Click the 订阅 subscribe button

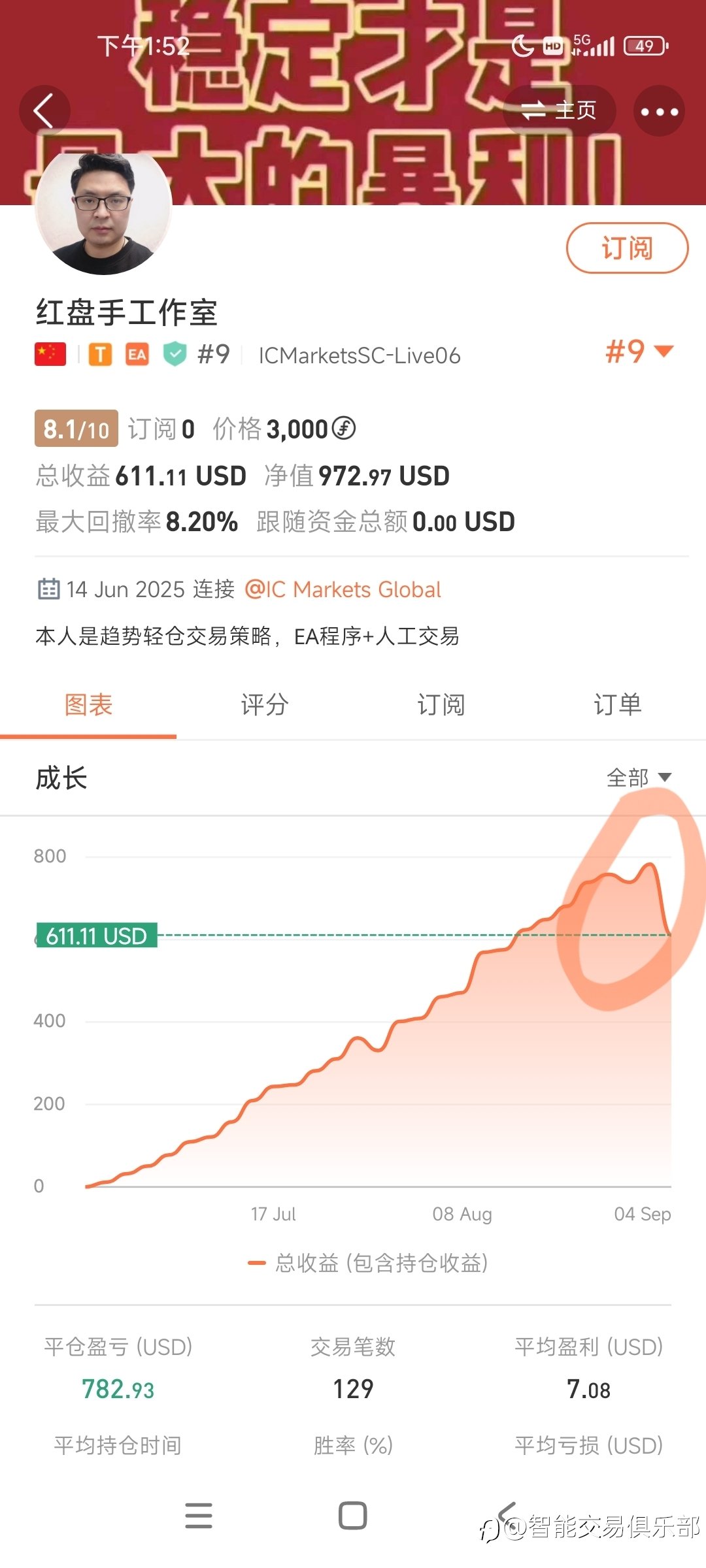tap(627, 248)
